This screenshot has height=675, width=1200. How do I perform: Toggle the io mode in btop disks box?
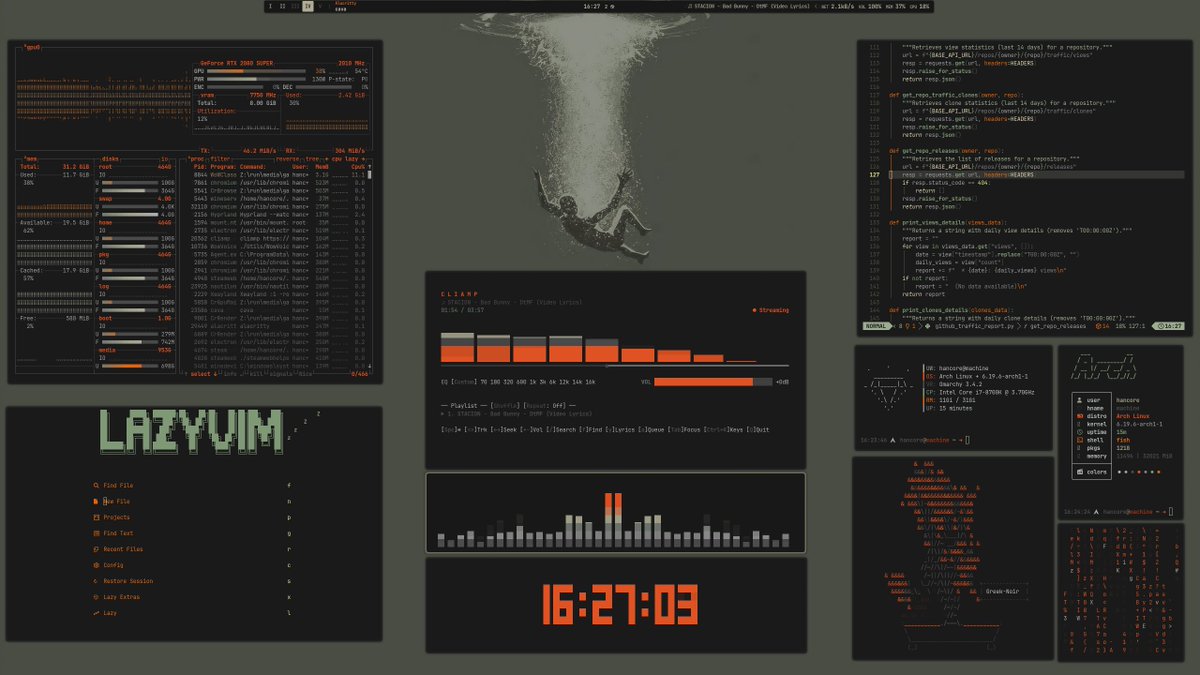[x=165, y=159]
